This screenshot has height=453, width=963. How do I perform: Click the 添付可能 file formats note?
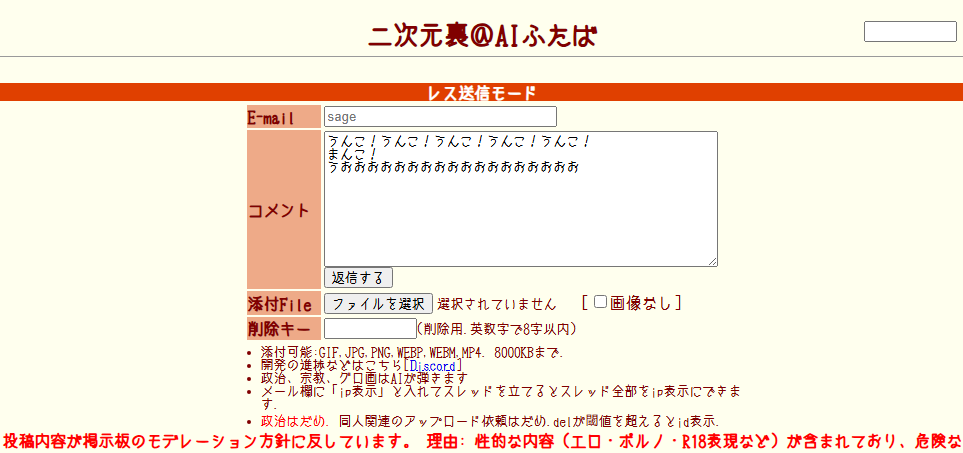pos(412,352)
